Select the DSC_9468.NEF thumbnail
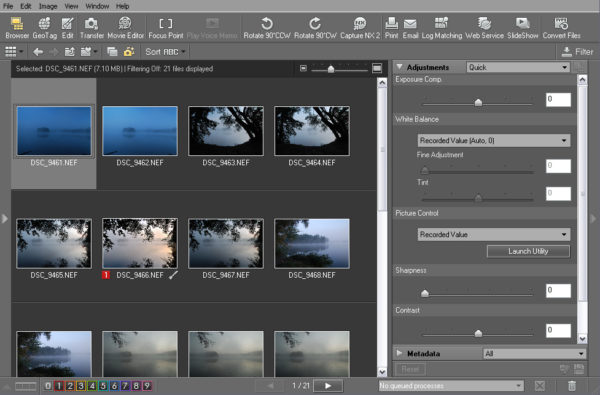This screenshot has height=395, width=600. (x=312, y=243)
